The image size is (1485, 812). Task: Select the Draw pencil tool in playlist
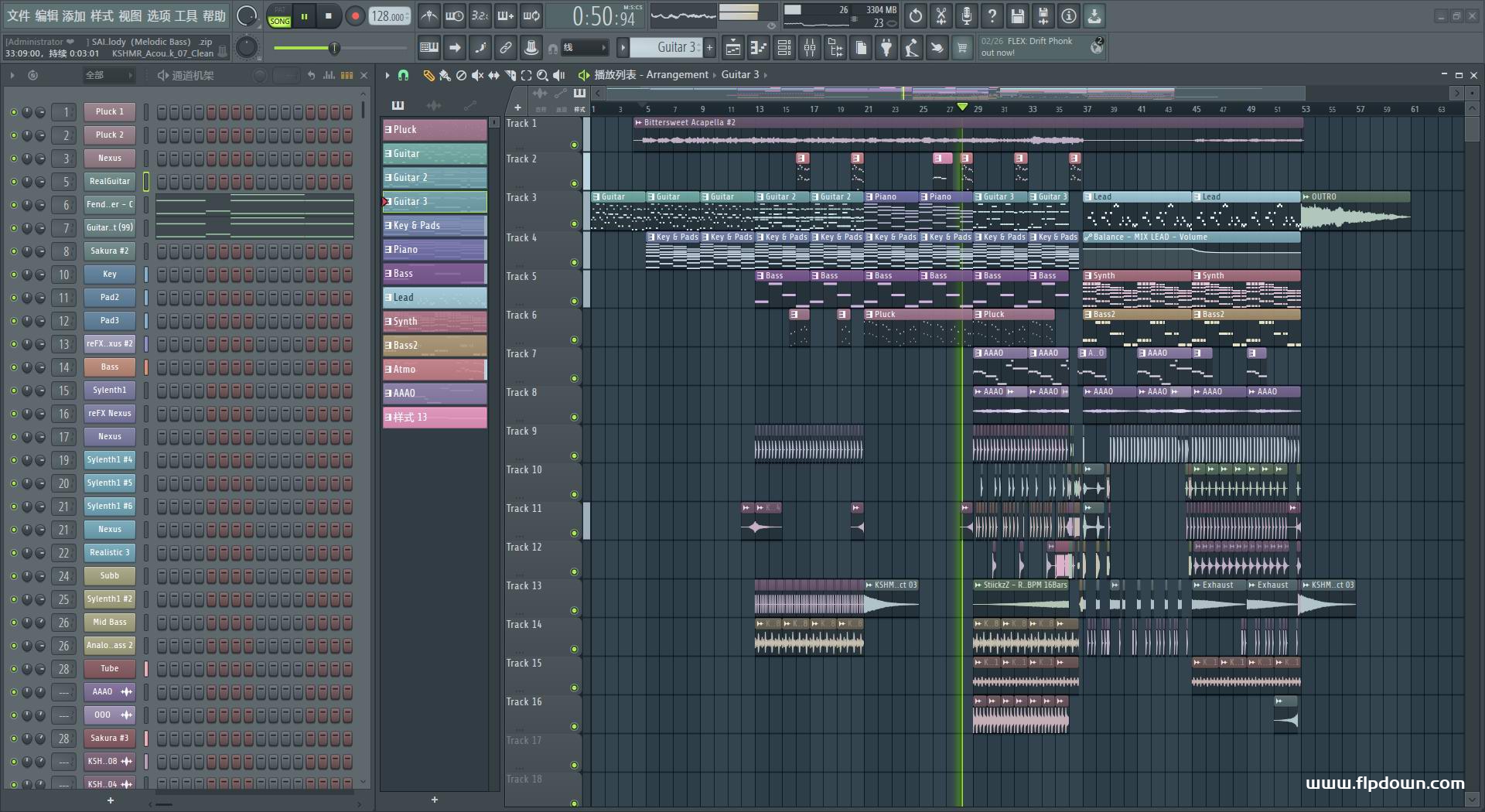[x=428, y=75]
